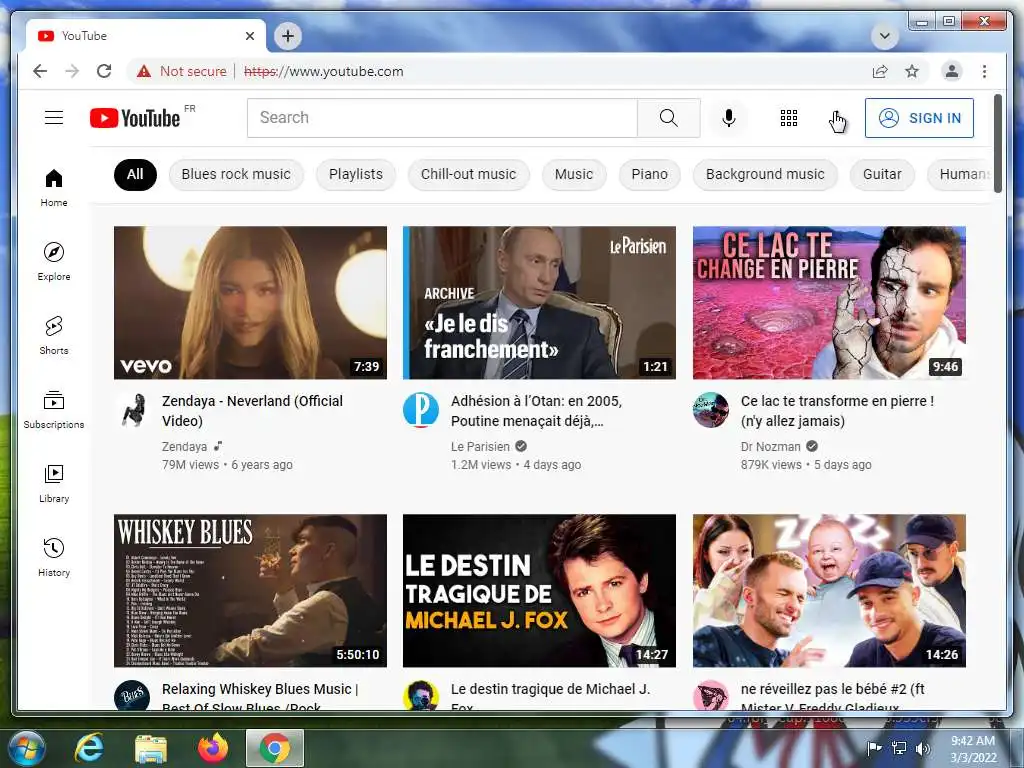Click the search magnifier button
The width and height of the screenshot is (1024, 768).
click(x=668, y=118)
